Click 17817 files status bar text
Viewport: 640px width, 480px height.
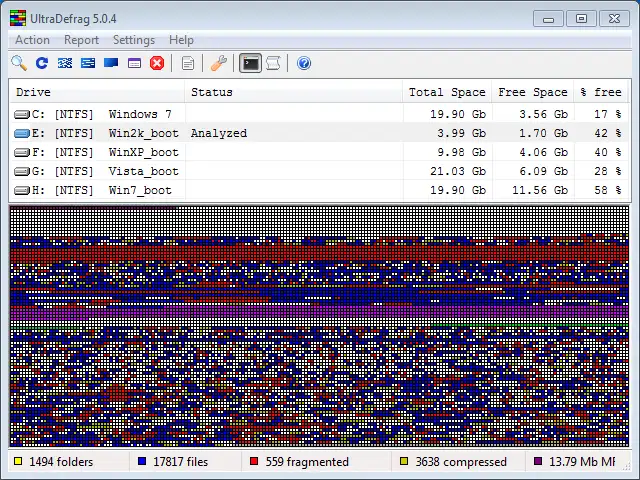(181, 462)
